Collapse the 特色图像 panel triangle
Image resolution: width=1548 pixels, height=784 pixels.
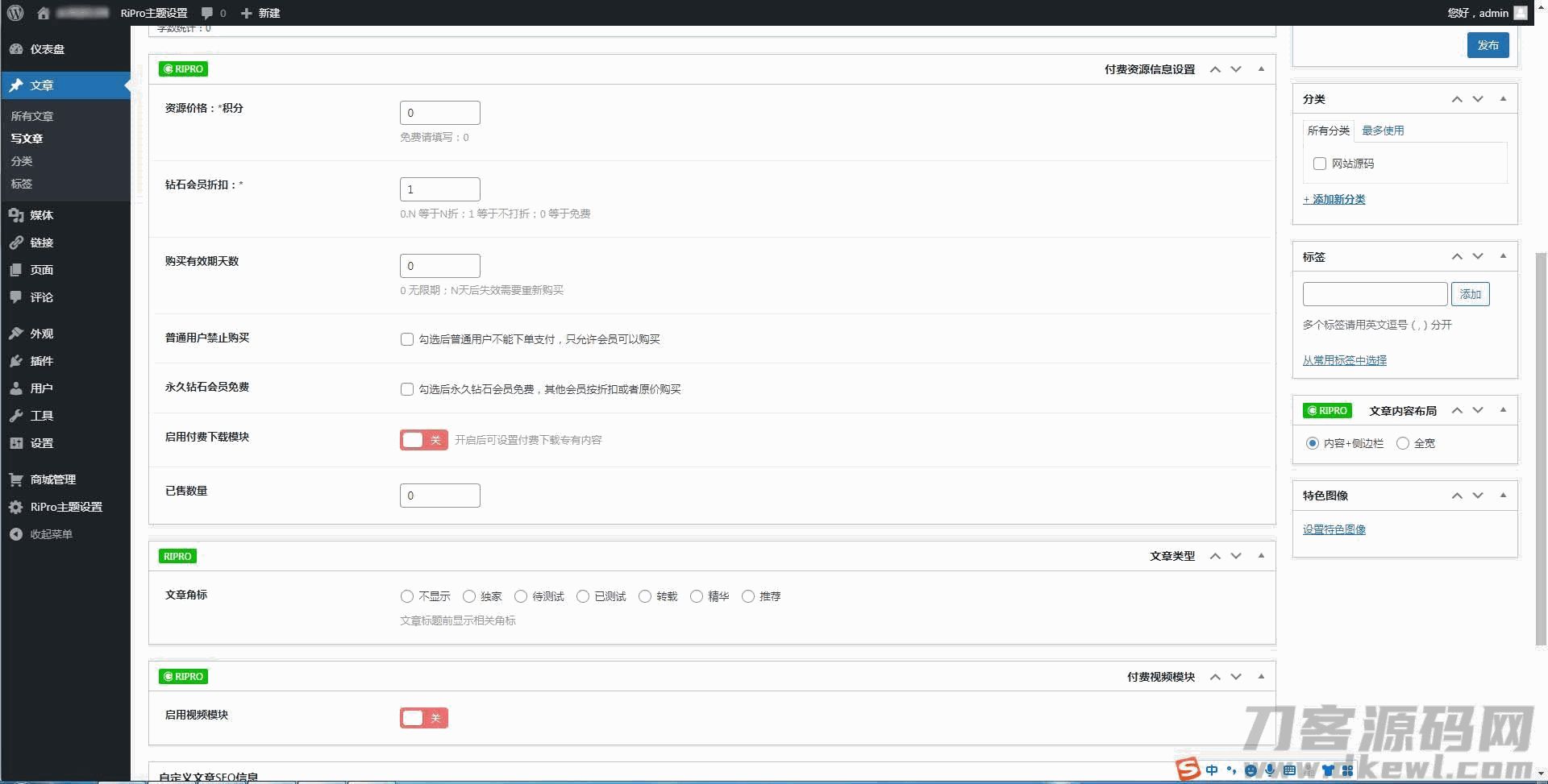(1503, 496)
